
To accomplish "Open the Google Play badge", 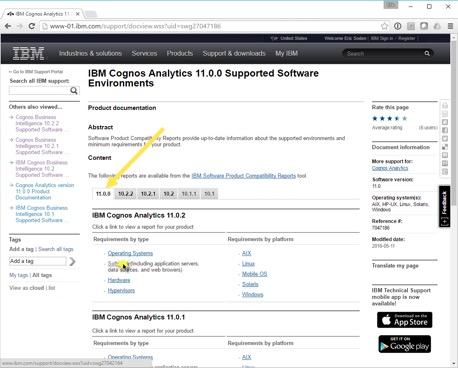I will pos(405,344).
